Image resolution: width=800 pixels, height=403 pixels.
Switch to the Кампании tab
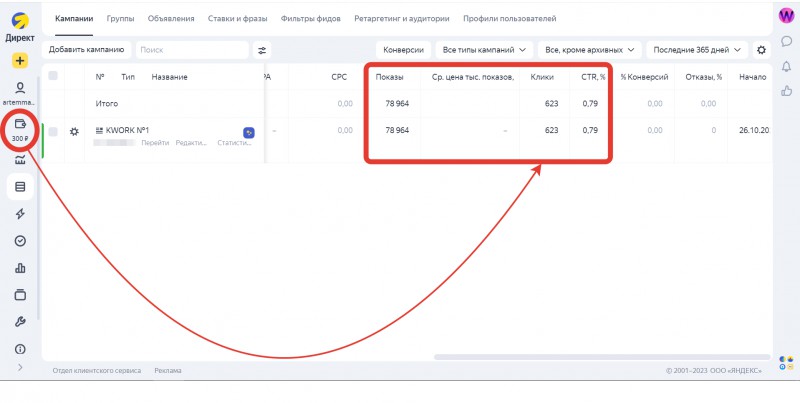pos(74,18)
